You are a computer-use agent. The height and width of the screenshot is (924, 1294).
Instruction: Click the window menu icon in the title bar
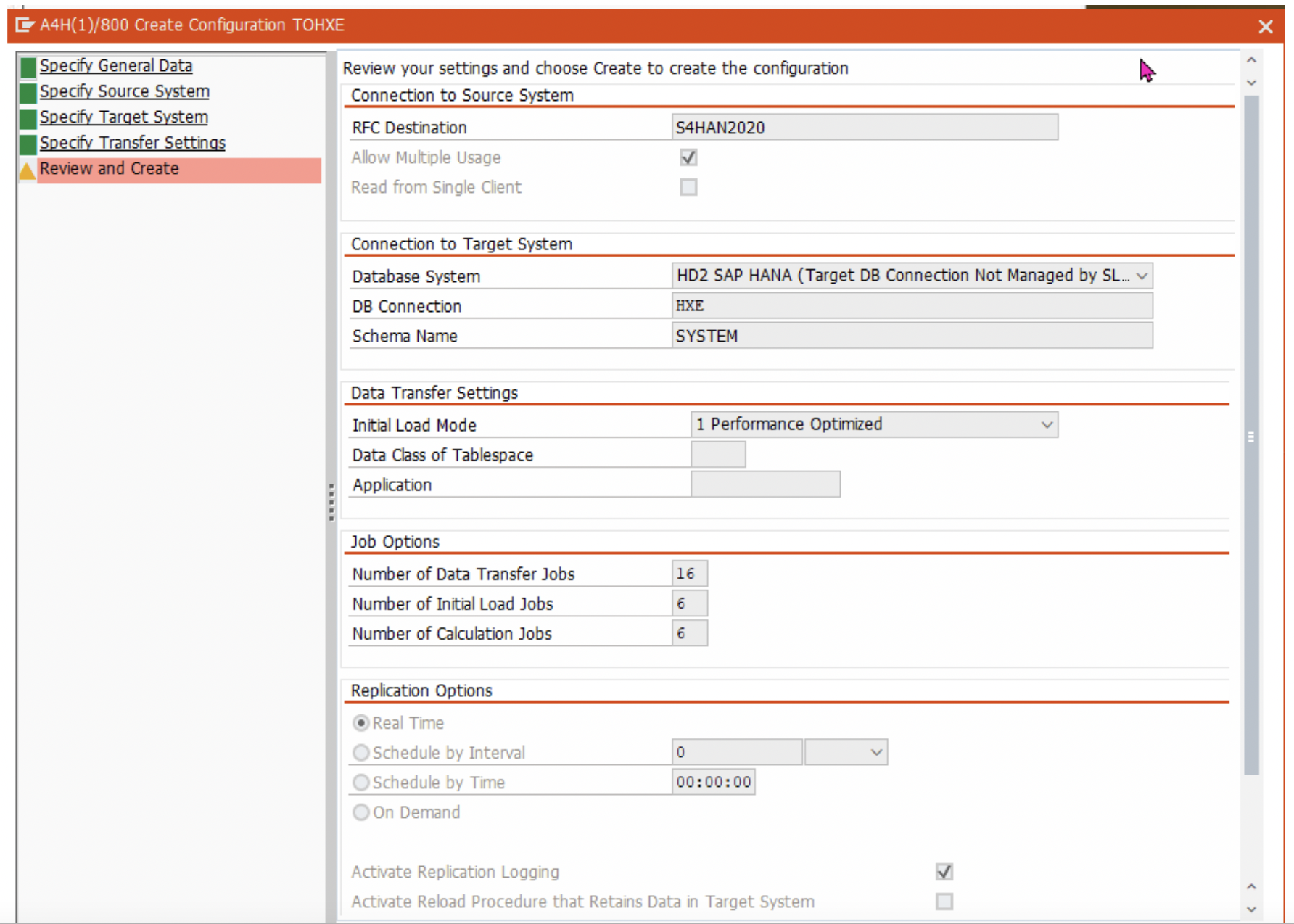[25, 25]
